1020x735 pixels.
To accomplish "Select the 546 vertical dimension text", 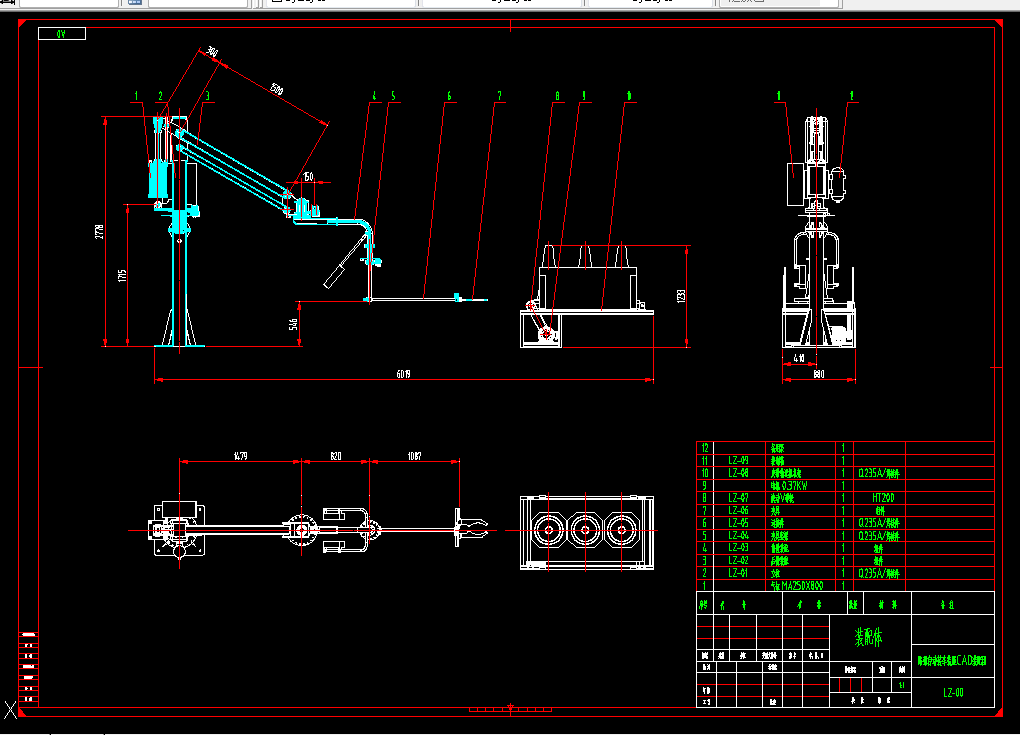I will [293, 323].
